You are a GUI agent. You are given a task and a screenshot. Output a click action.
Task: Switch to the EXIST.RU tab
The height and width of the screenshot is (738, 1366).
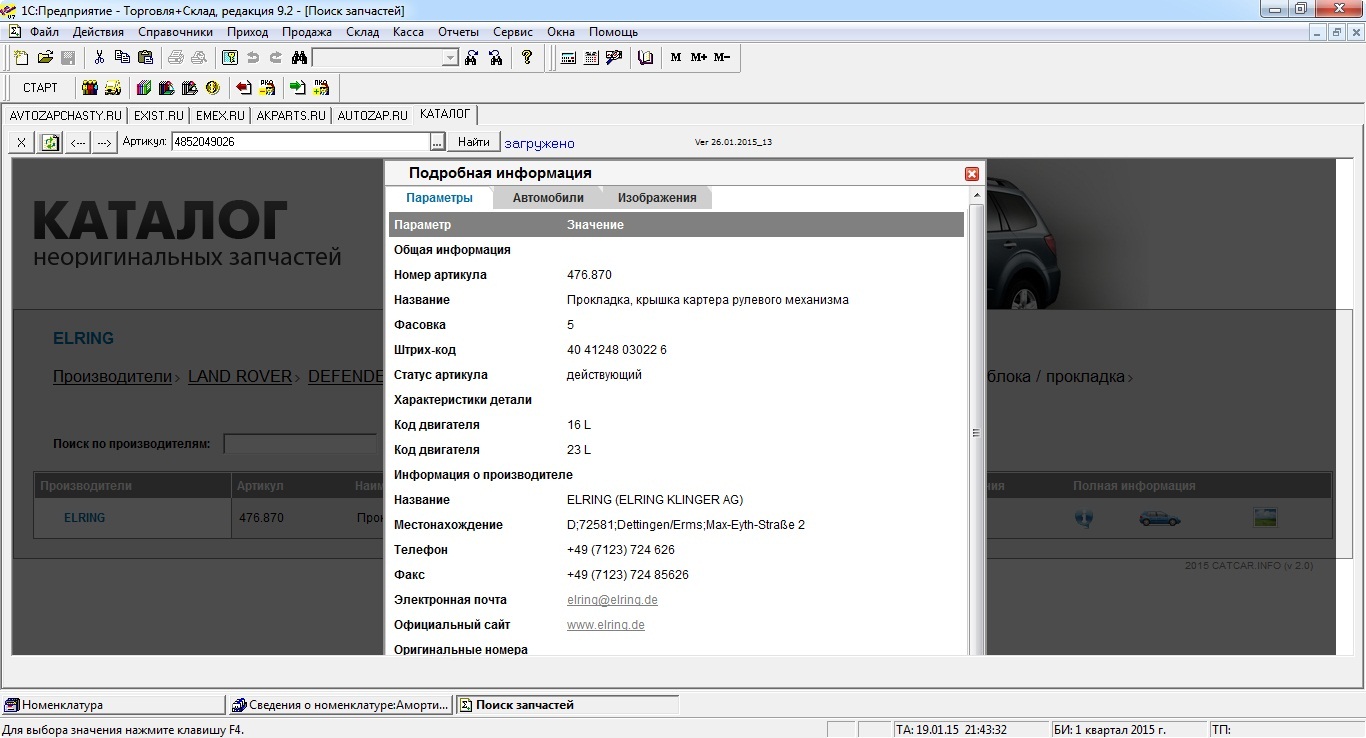coord(159,116)
